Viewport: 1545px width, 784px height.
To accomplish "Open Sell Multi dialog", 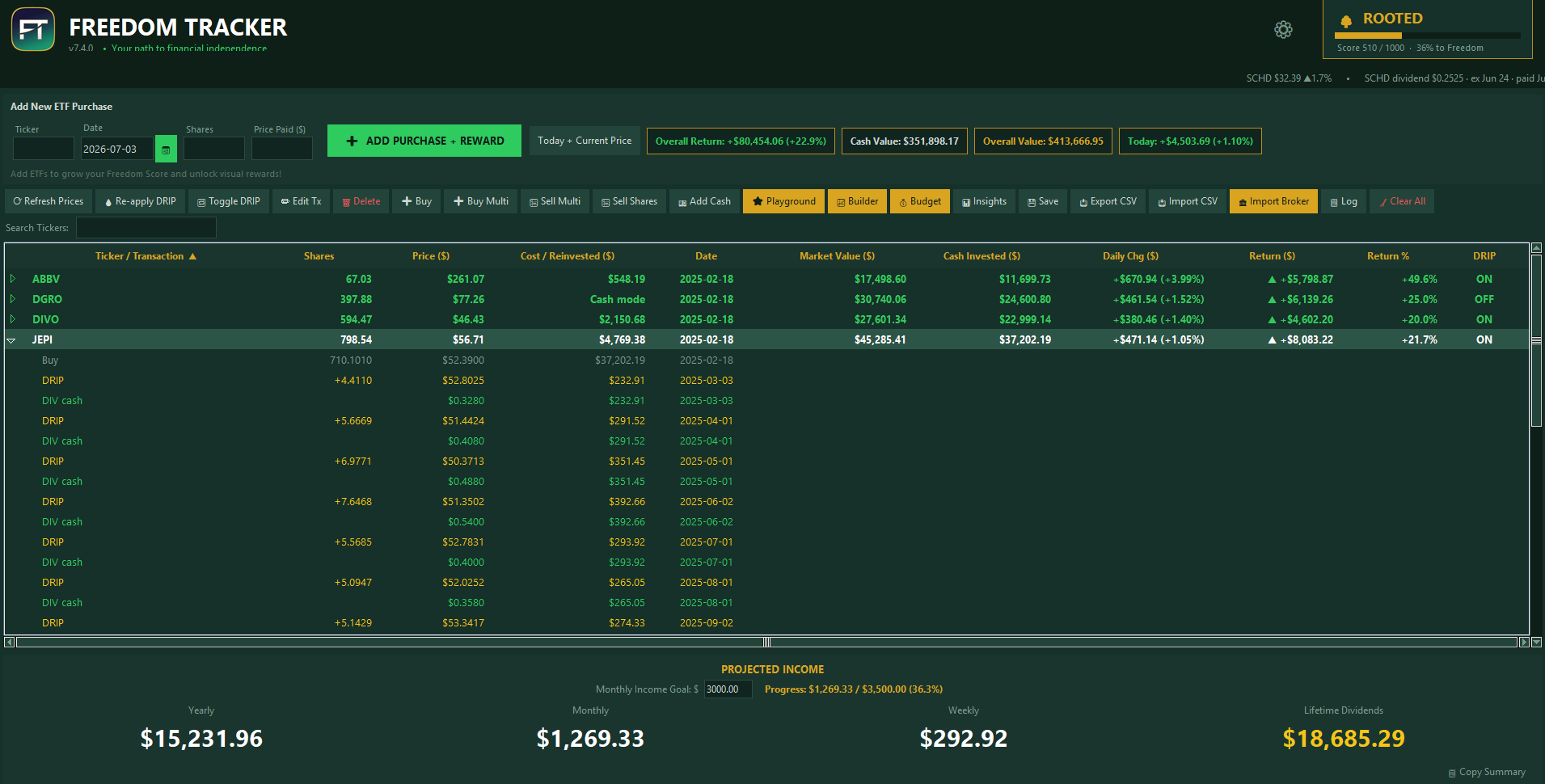I will [x=555, y=201].
